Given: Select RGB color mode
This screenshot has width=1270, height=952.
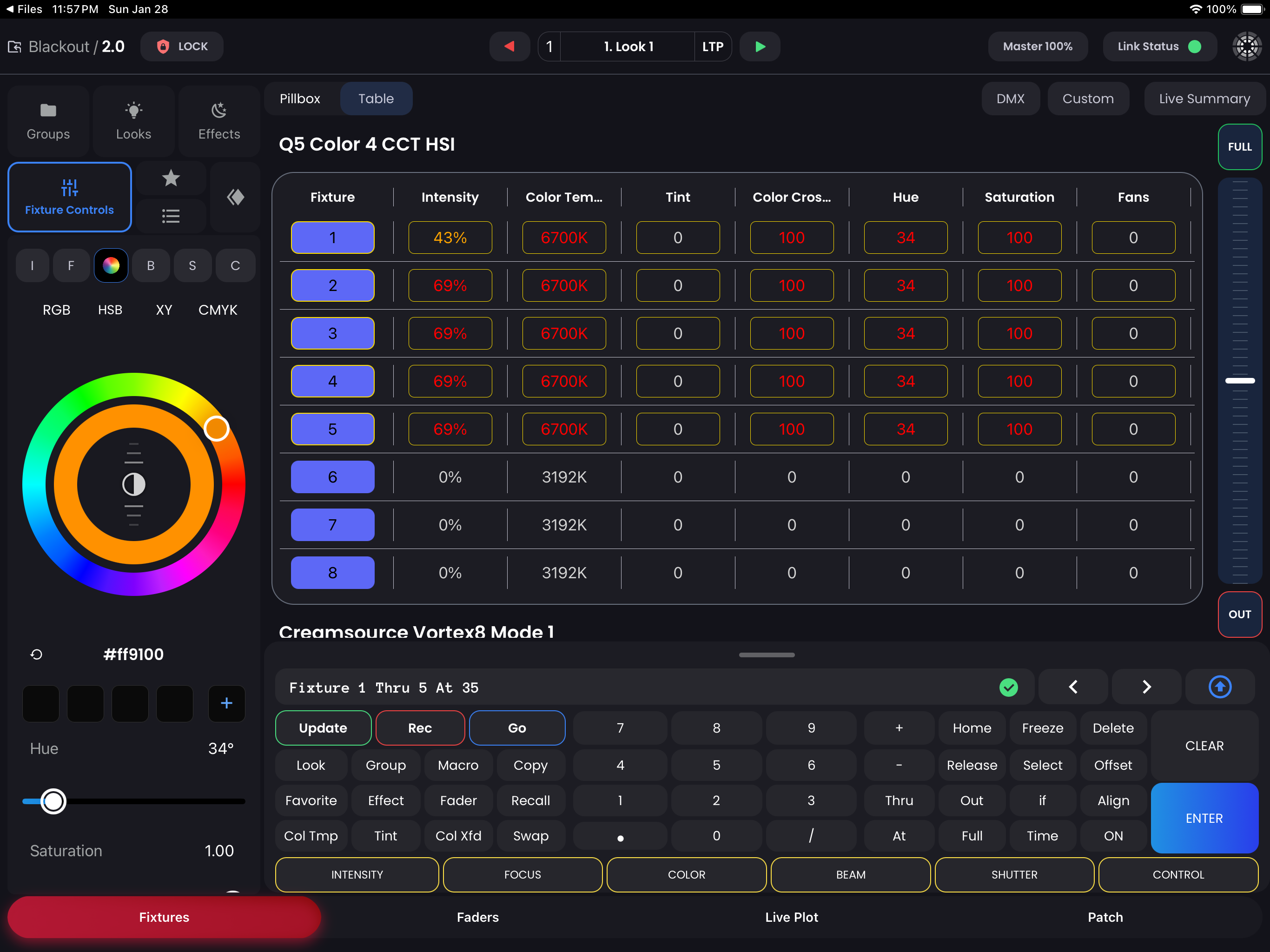Looking at the screenshot, I should pos(56,310).
